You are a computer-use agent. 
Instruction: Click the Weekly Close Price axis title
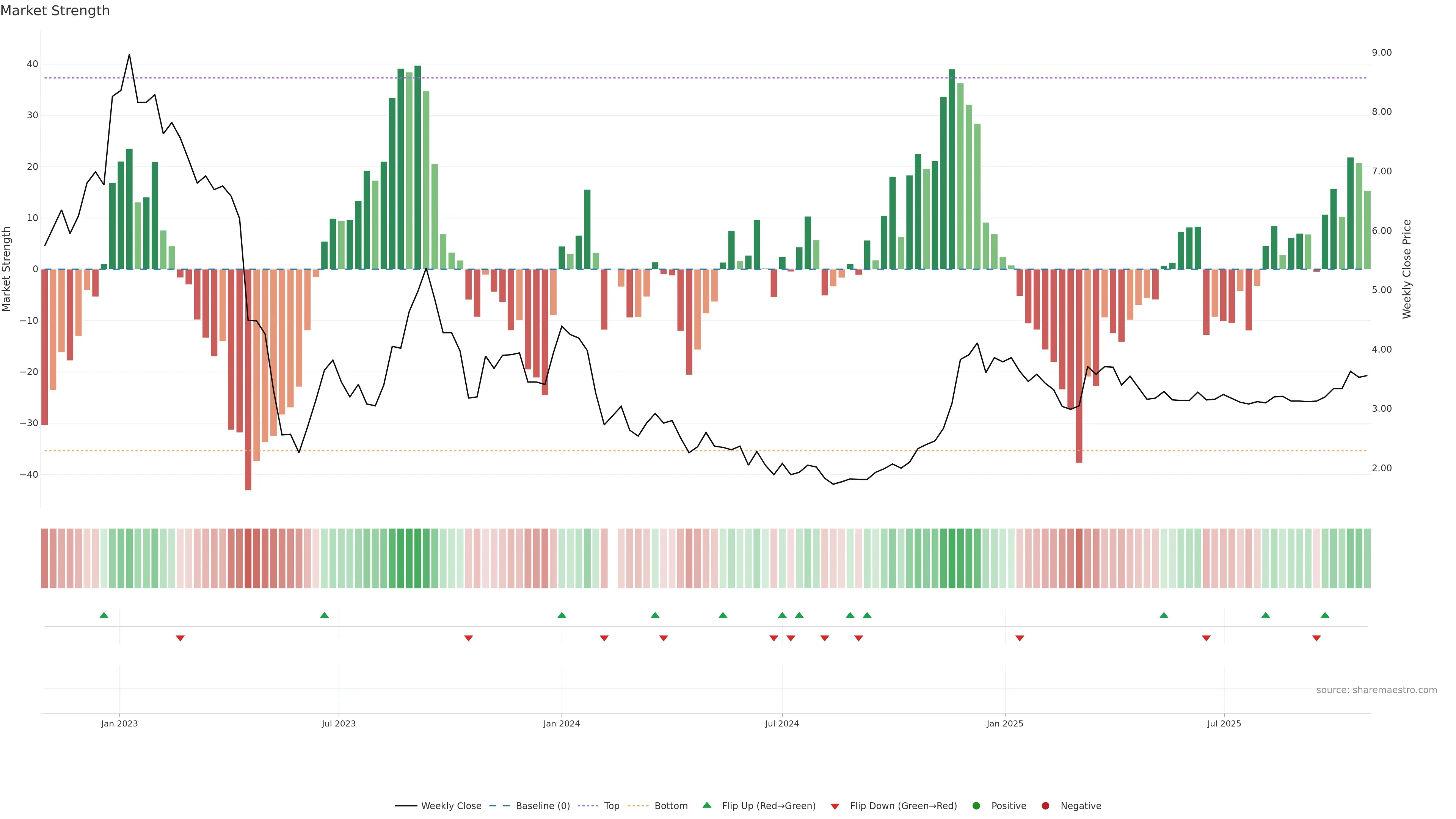tap(1407, 269)
